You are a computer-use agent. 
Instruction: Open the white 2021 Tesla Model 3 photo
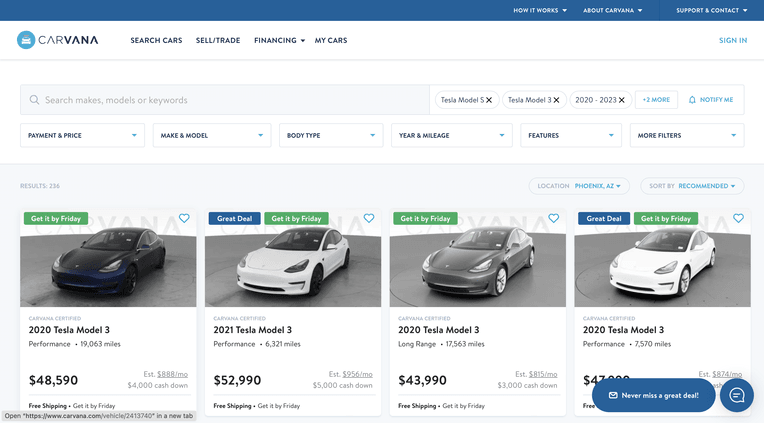point(293,258)
